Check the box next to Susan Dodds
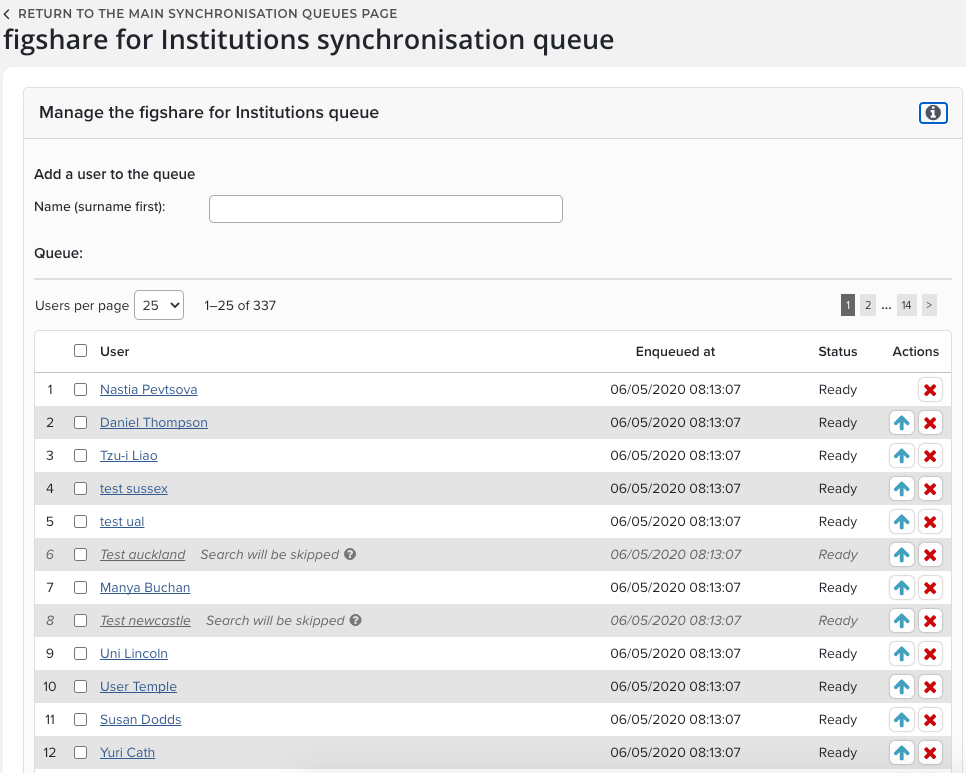Viewport: 966px width, 773px height. 81,720
